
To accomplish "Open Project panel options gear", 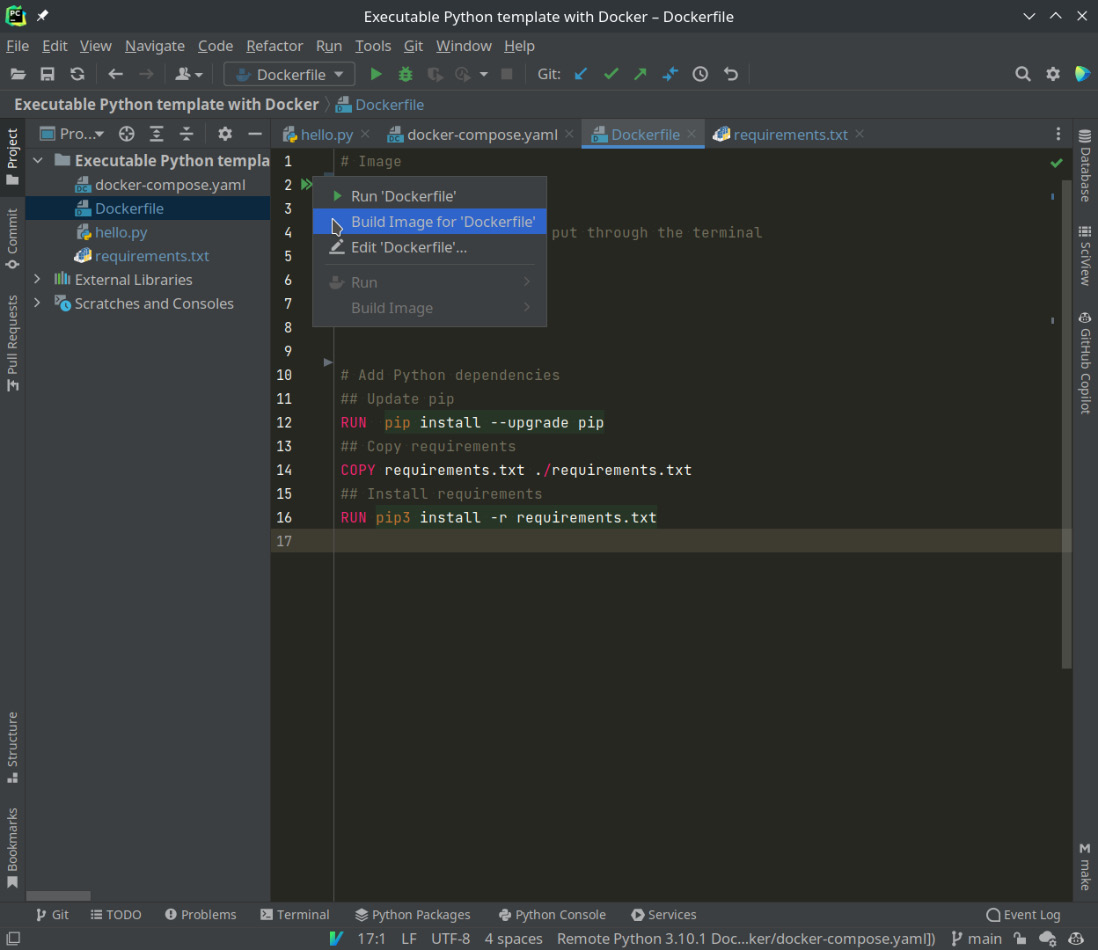I will tap(225, 134).
